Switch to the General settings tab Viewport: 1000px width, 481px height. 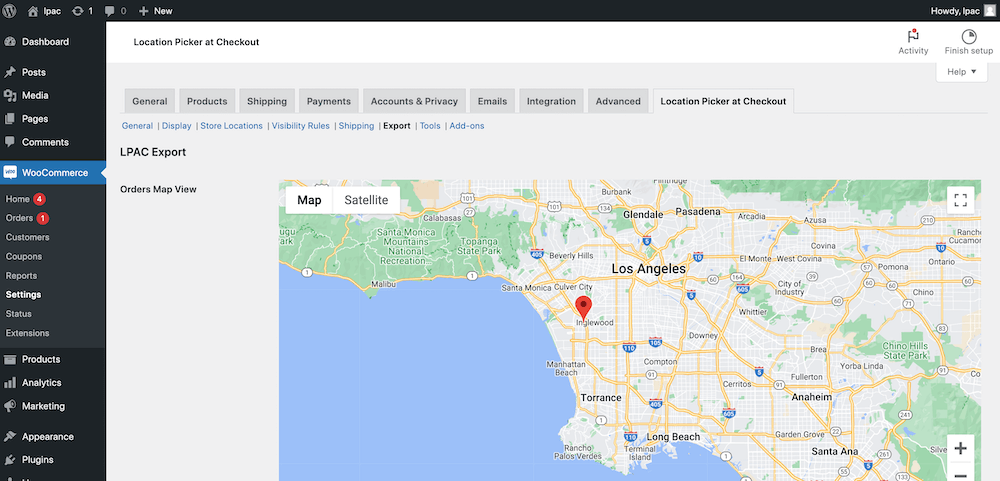point(150,101)
